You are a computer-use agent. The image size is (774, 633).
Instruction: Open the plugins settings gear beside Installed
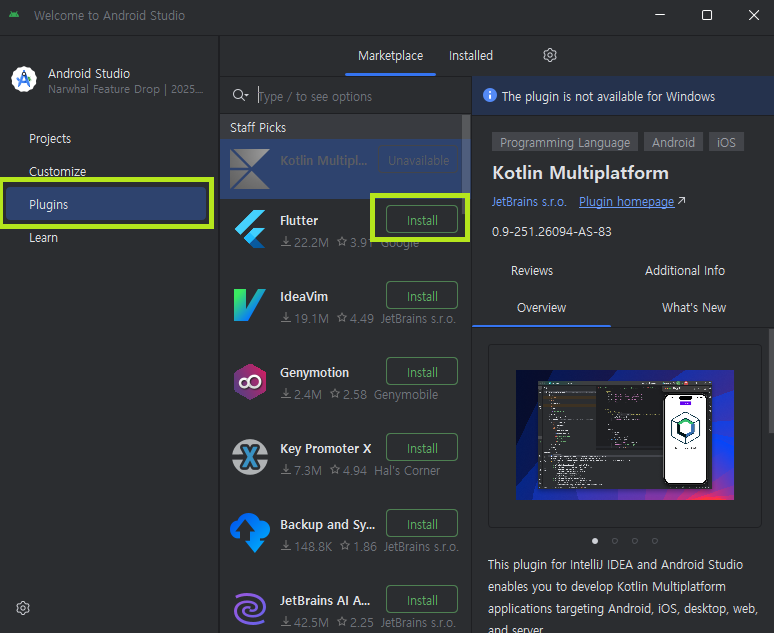pos(550,55)
